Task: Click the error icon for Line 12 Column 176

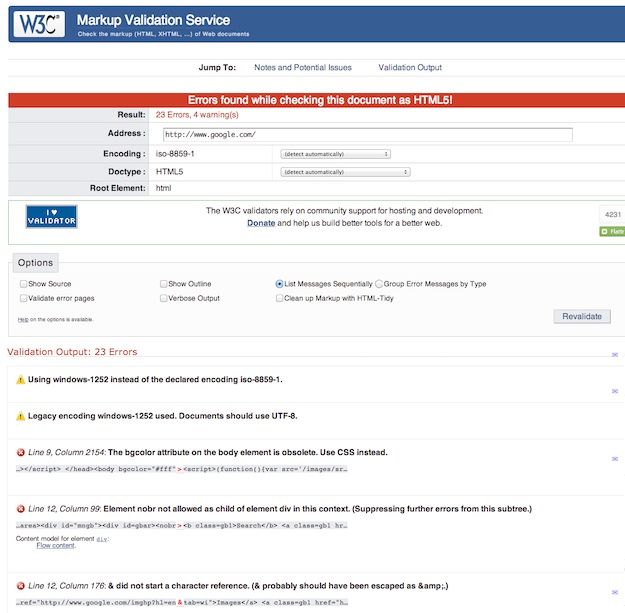Action: [20, 586]
